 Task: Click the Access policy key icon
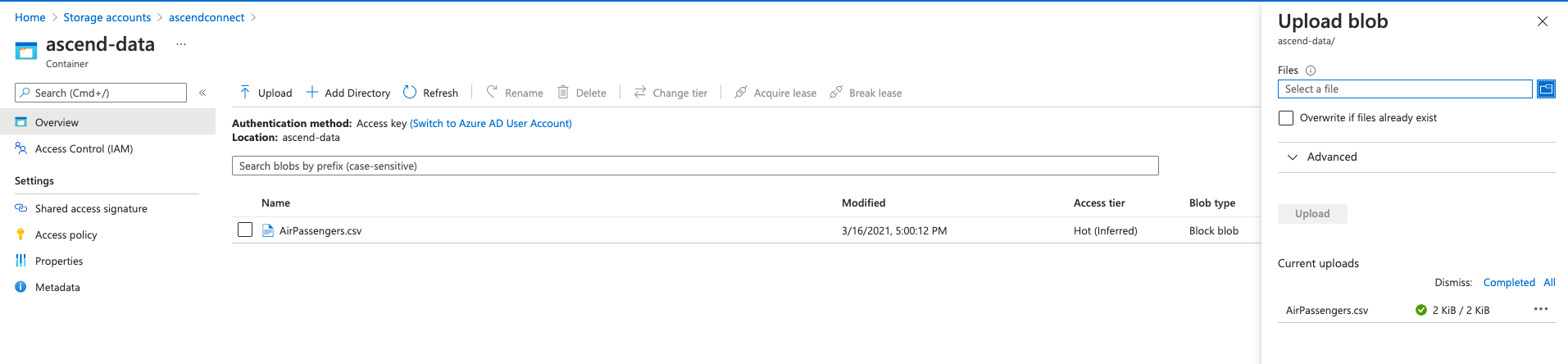[20, 234]
